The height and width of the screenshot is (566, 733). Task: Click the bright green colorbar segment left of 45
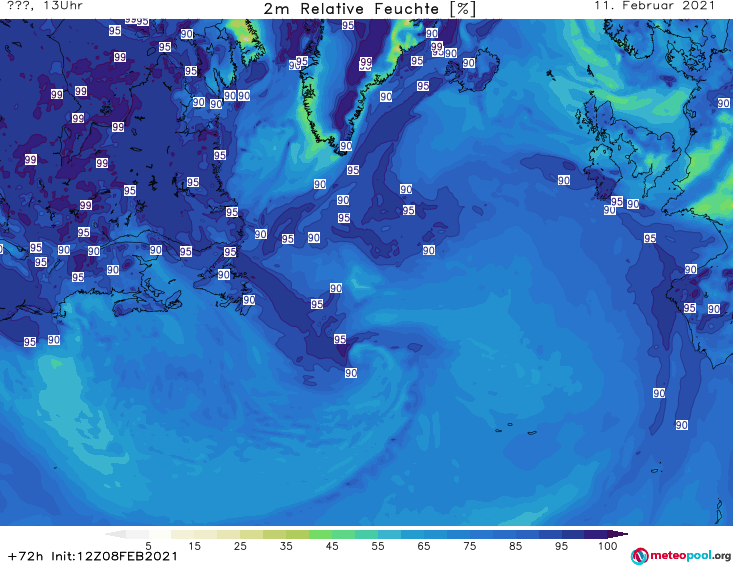(x=320, y=534)
